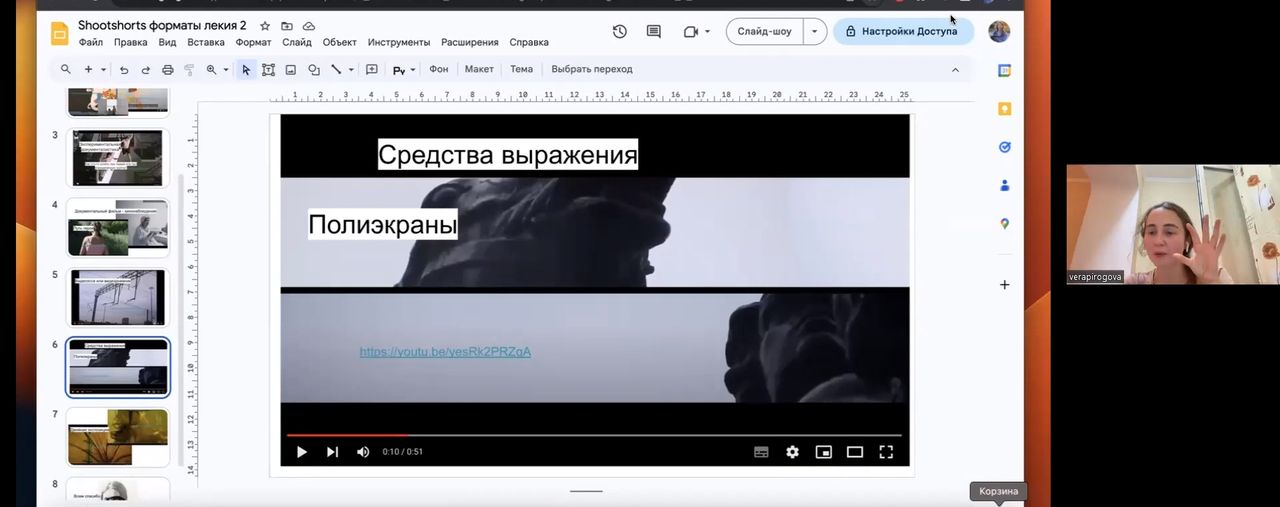Open version history clock icon
This screenshot has height=507, width=1280.
click(620, 31)
